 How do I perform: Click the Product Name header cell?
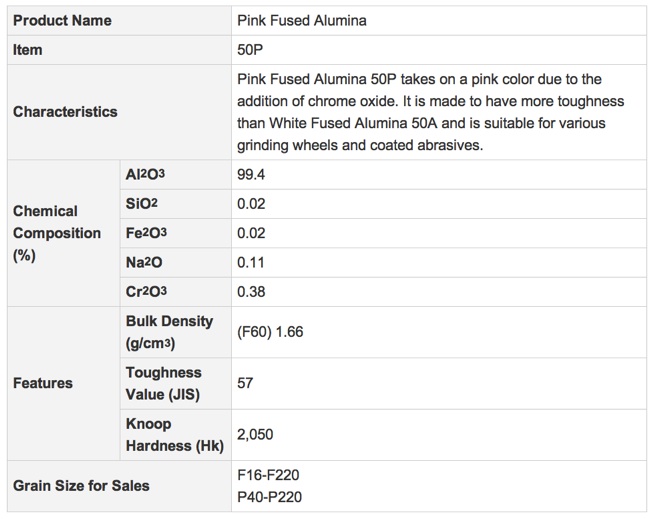click(x=119, y=20)
